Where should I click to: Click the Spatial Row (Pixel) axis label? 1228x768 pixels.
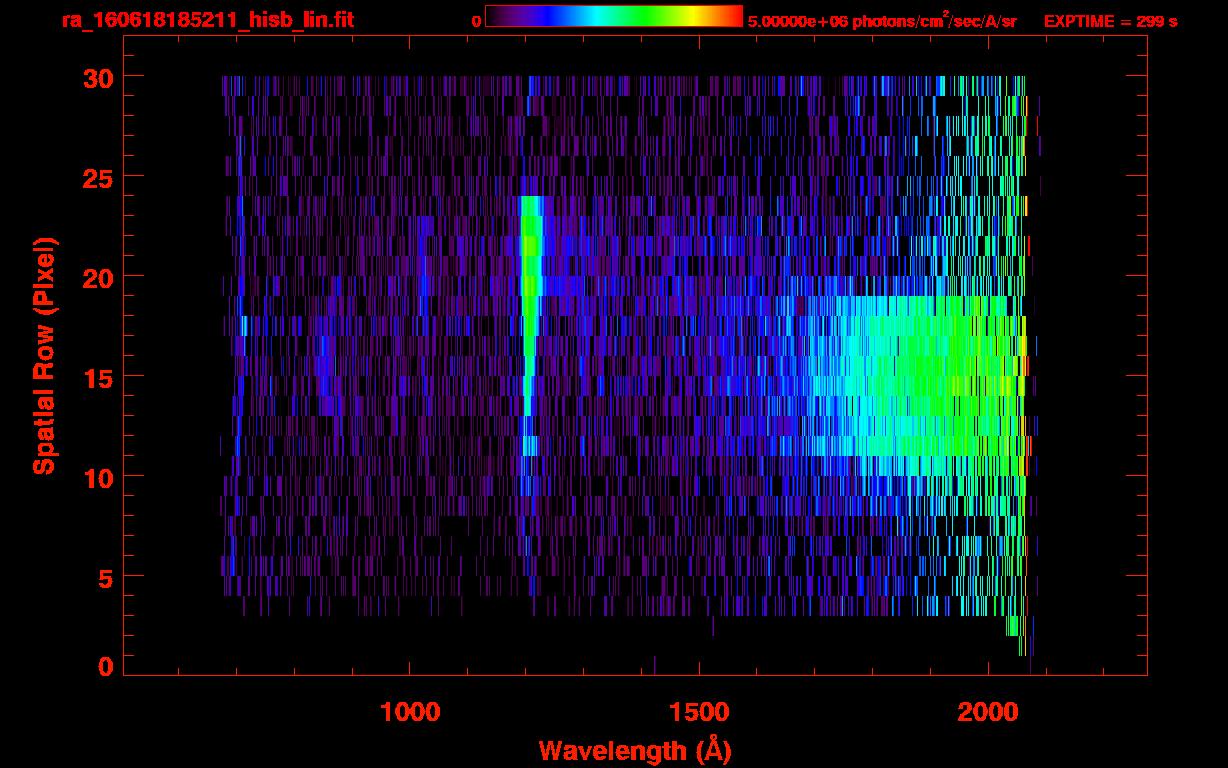pos(44,355)
